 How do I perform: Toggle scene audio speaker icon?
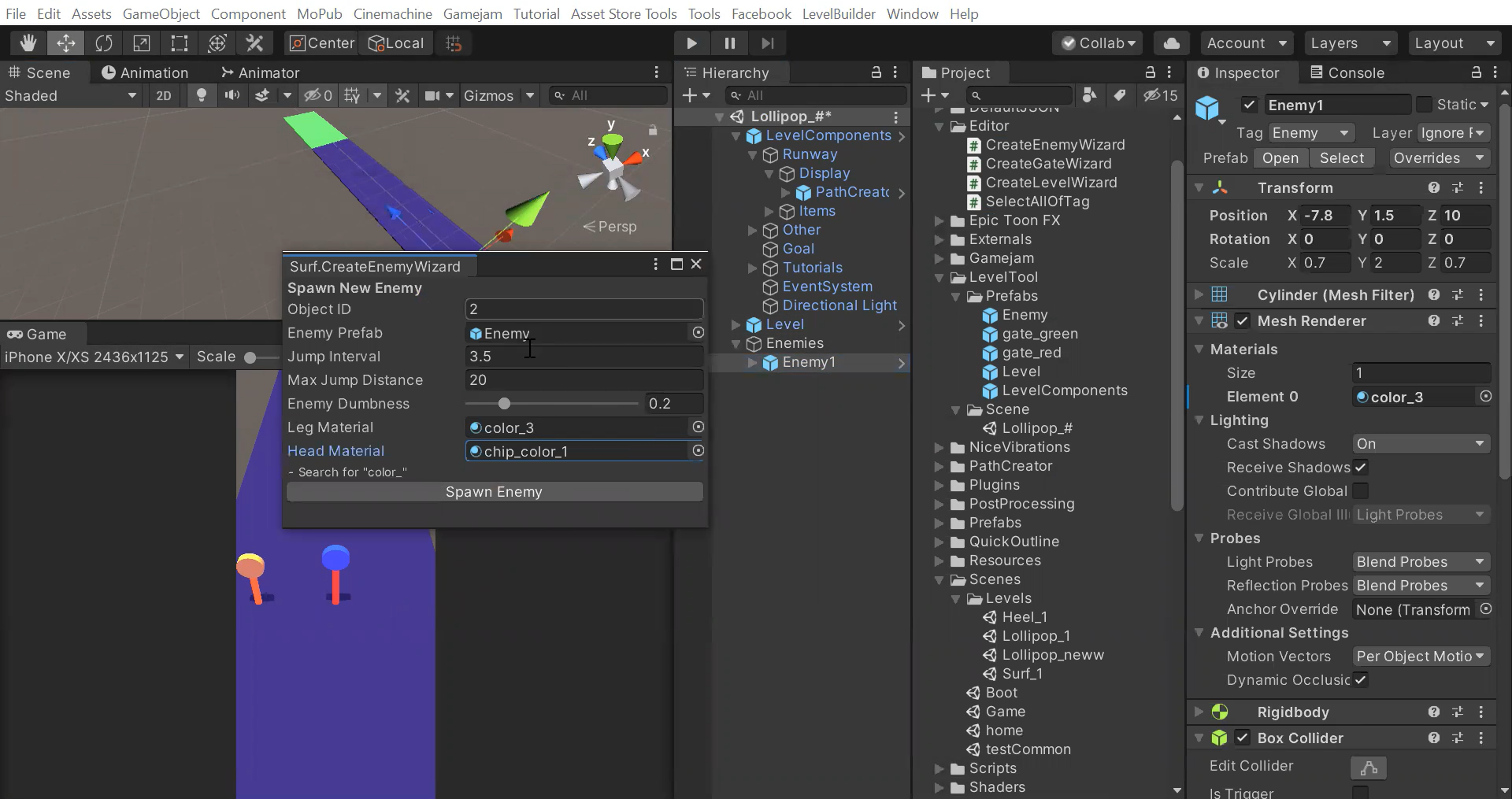(x=232, y=95)
